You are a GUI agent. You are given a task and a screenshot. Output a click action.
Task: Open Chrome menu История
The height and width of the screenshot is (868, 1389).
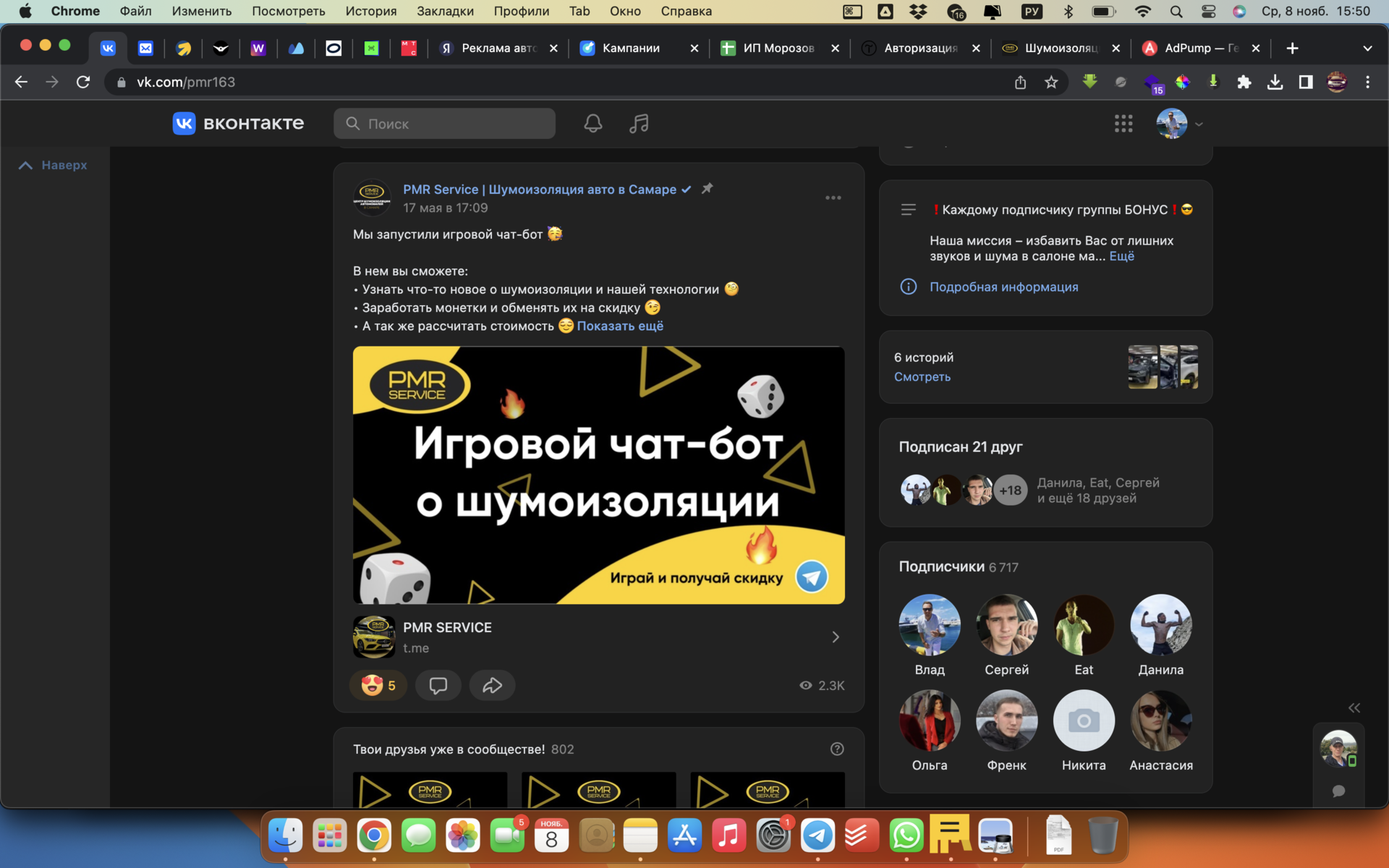pyautogui.click(x=370, y=12)
